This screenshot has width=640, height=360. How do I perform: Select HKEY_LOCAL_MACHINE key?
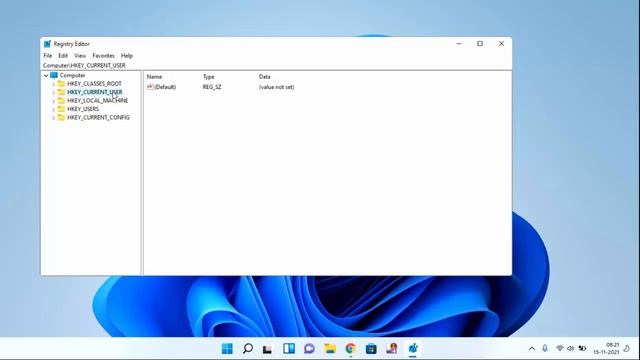pos(98,100)
